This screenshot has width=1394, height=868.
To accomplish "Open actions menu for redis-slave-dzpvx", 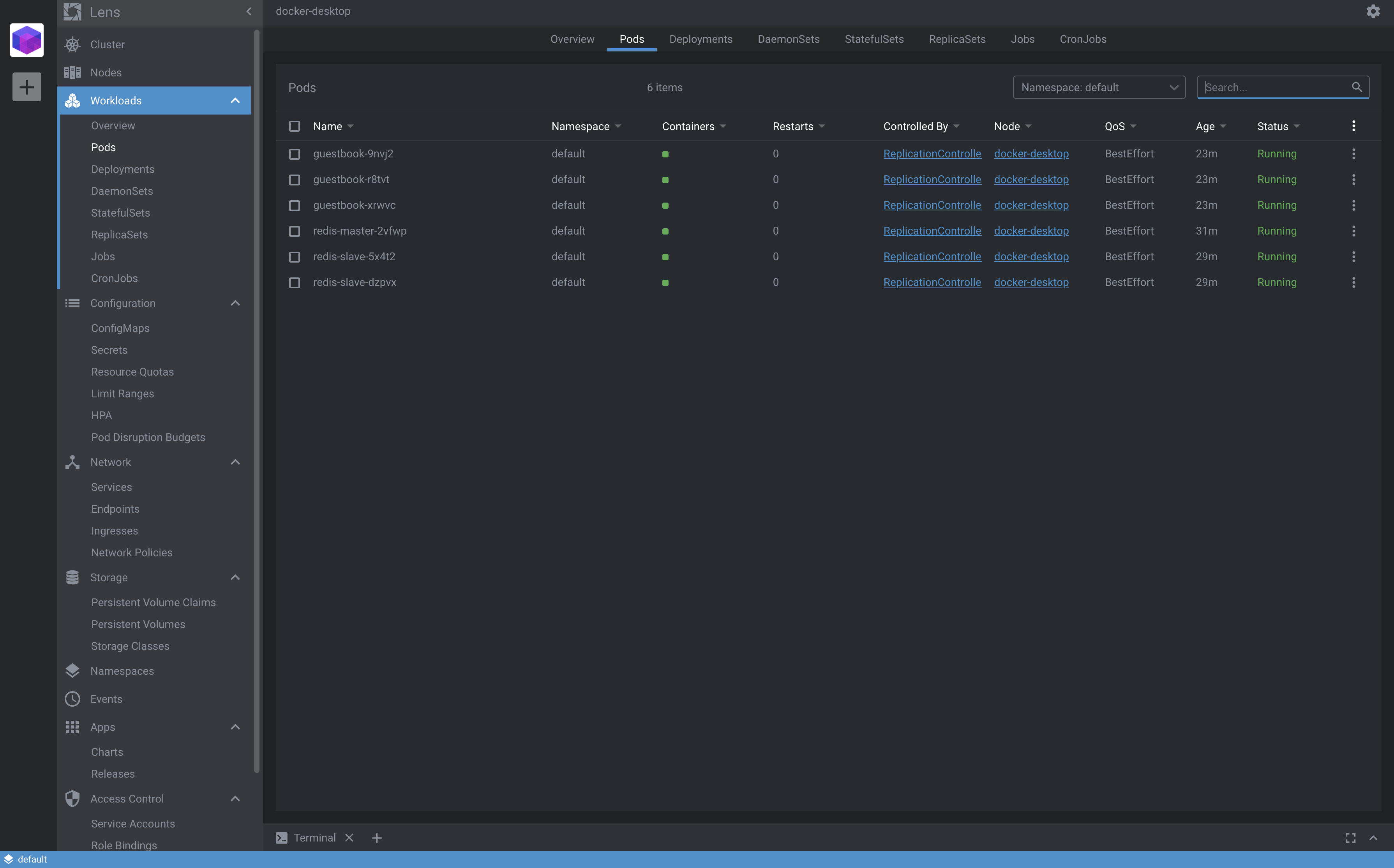I will [x=1353, y=282].
